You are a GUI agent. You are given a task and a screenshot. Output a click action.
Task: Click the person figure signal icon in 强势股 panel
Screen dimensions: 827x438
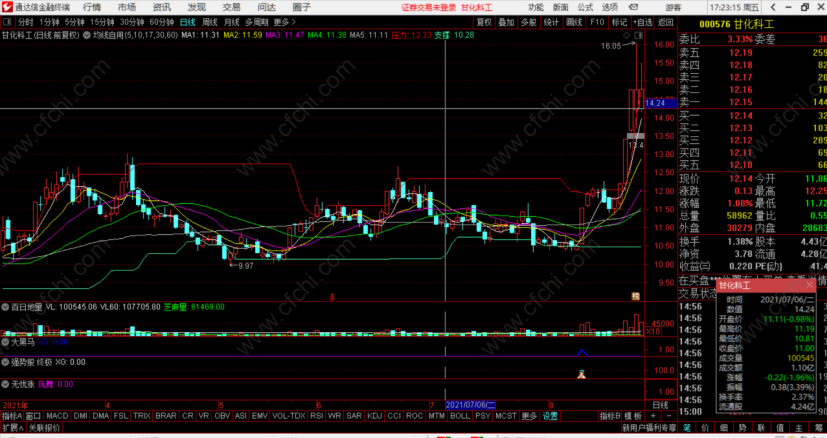pyautogui.click(x=582, y=374)
